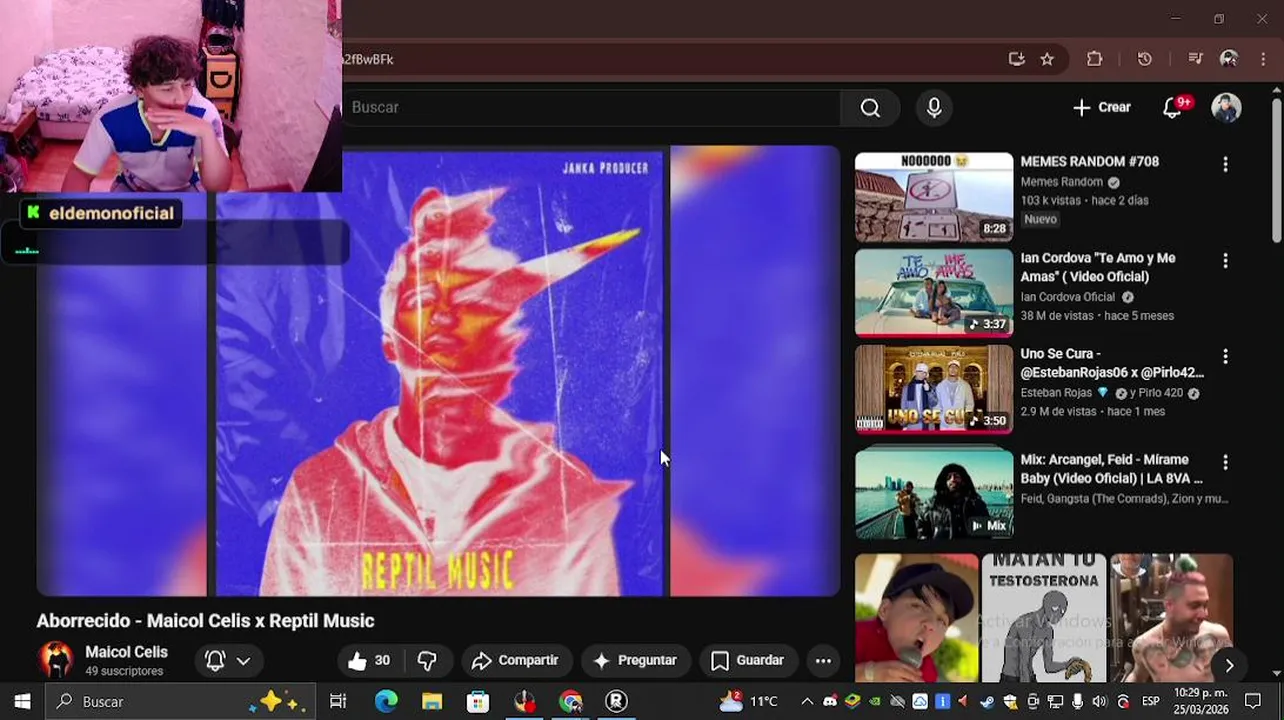1284x720 pixels.
Task: Open YouTube notifications bell
Action: pyautogui.click(x=1173, y=108)
